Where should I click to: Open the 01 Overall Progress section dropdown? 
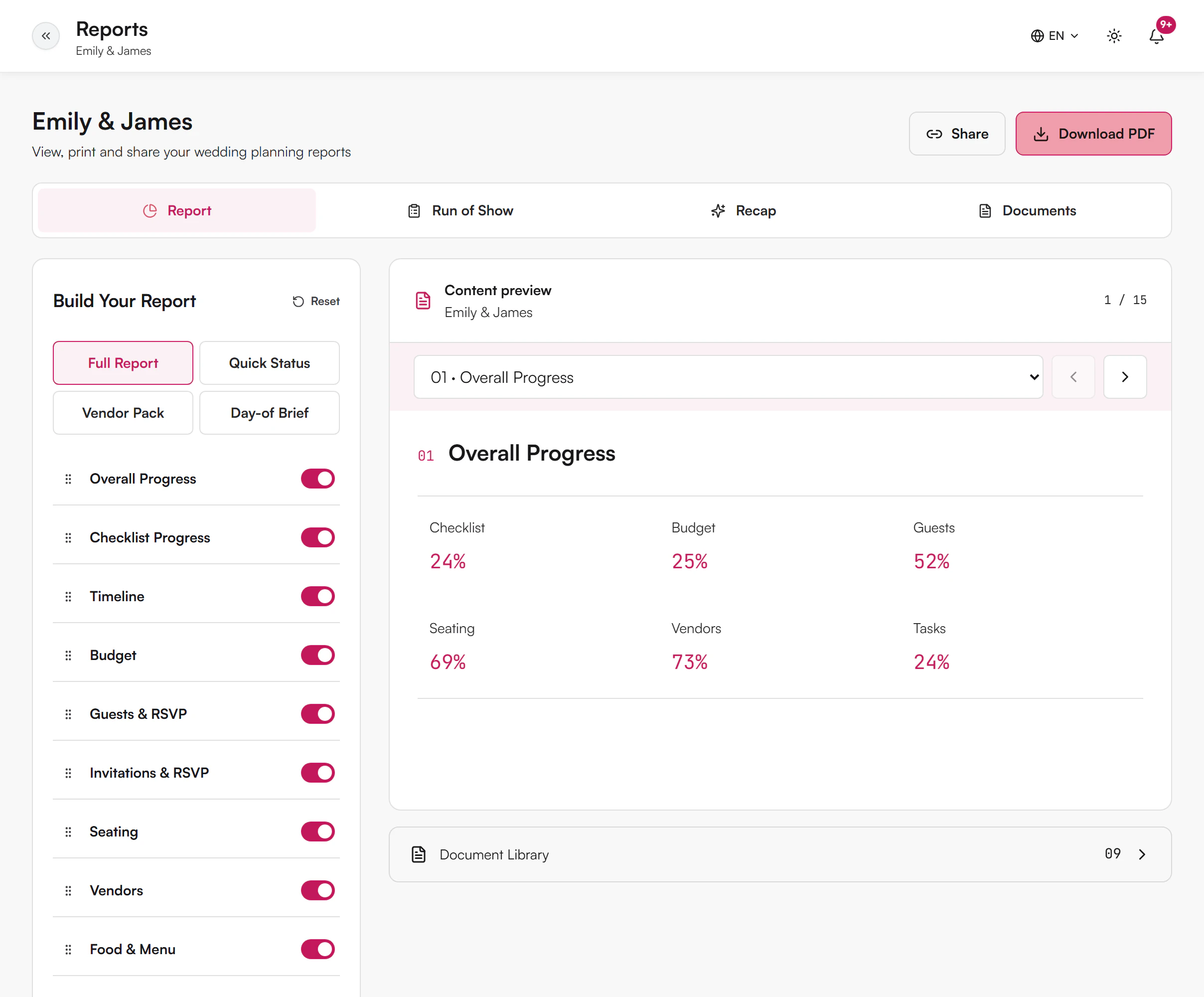[x=728, y=377]
